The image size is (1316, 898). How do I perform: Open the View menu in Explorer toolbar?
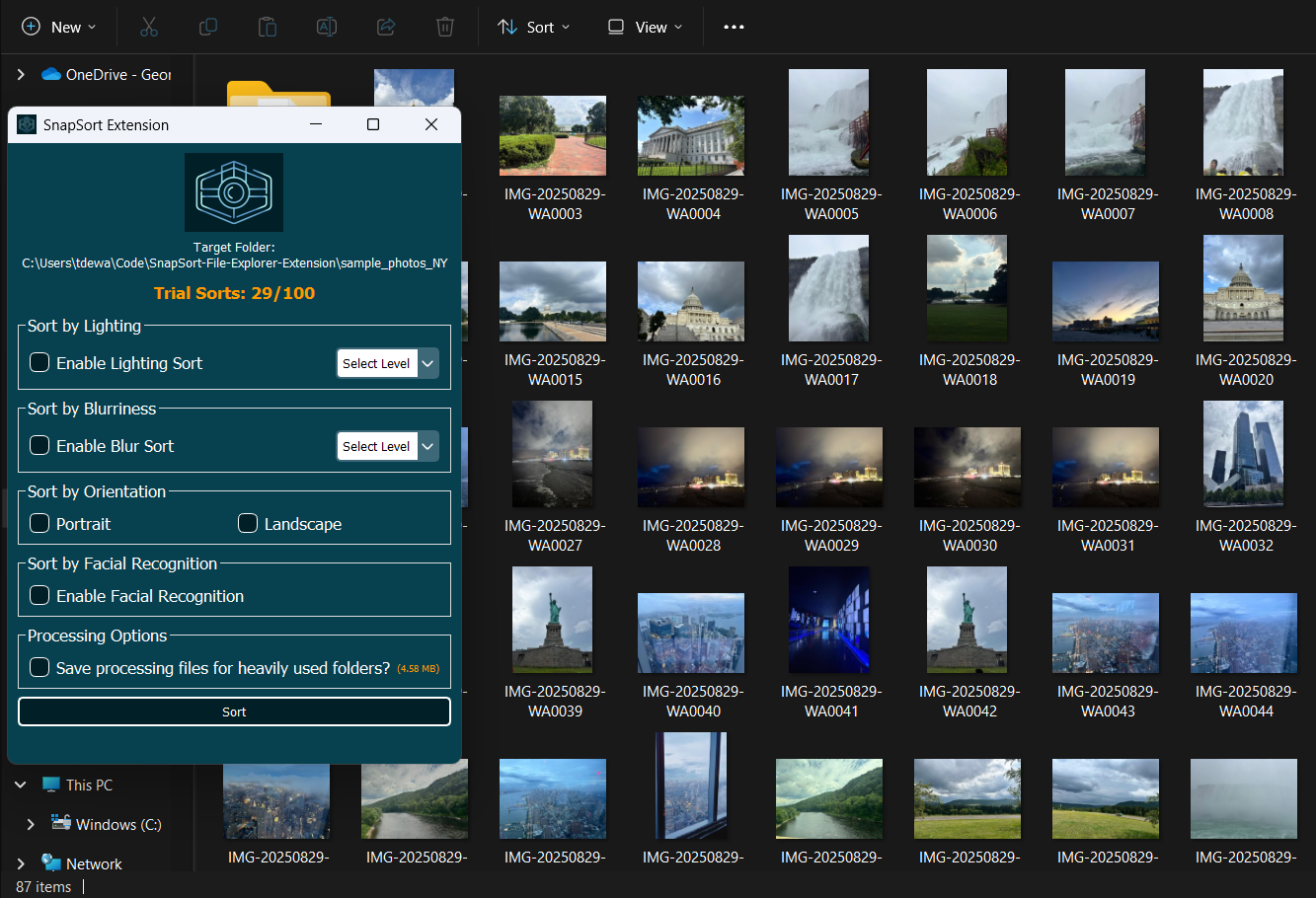pos(645,27)
